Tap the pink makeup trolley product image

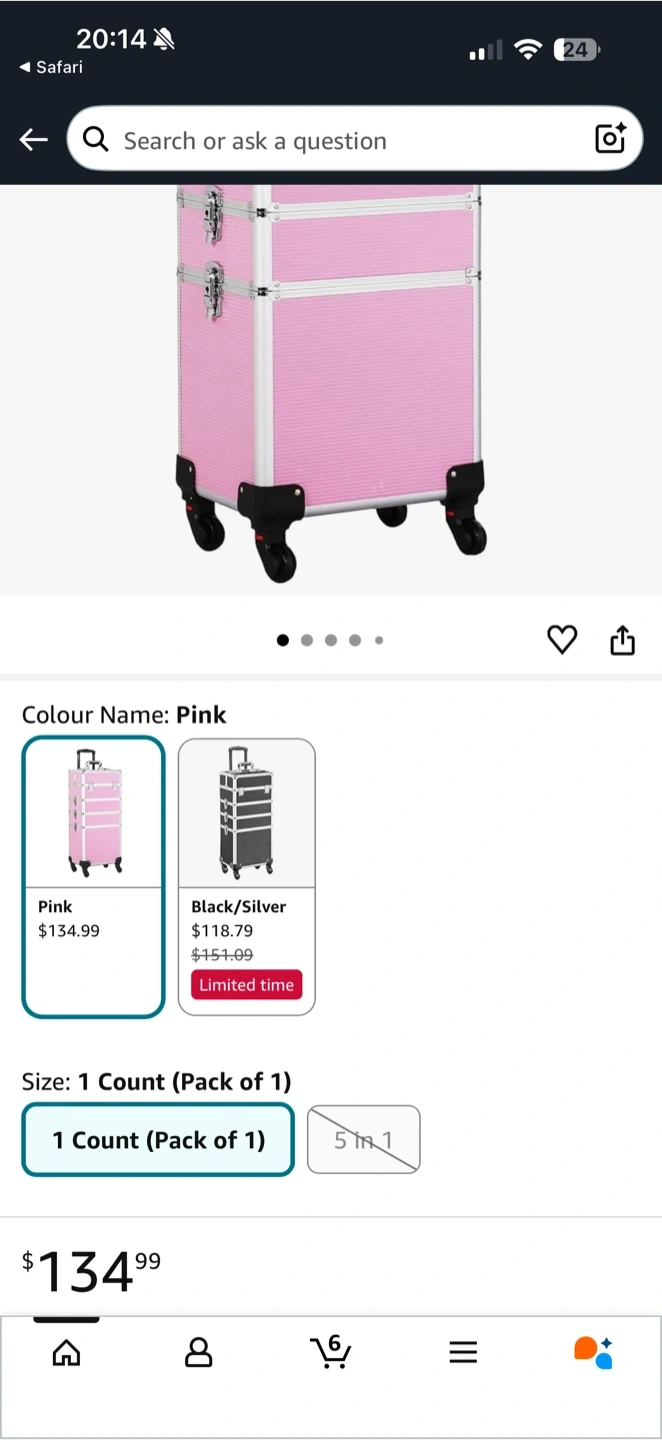point(330,380)
